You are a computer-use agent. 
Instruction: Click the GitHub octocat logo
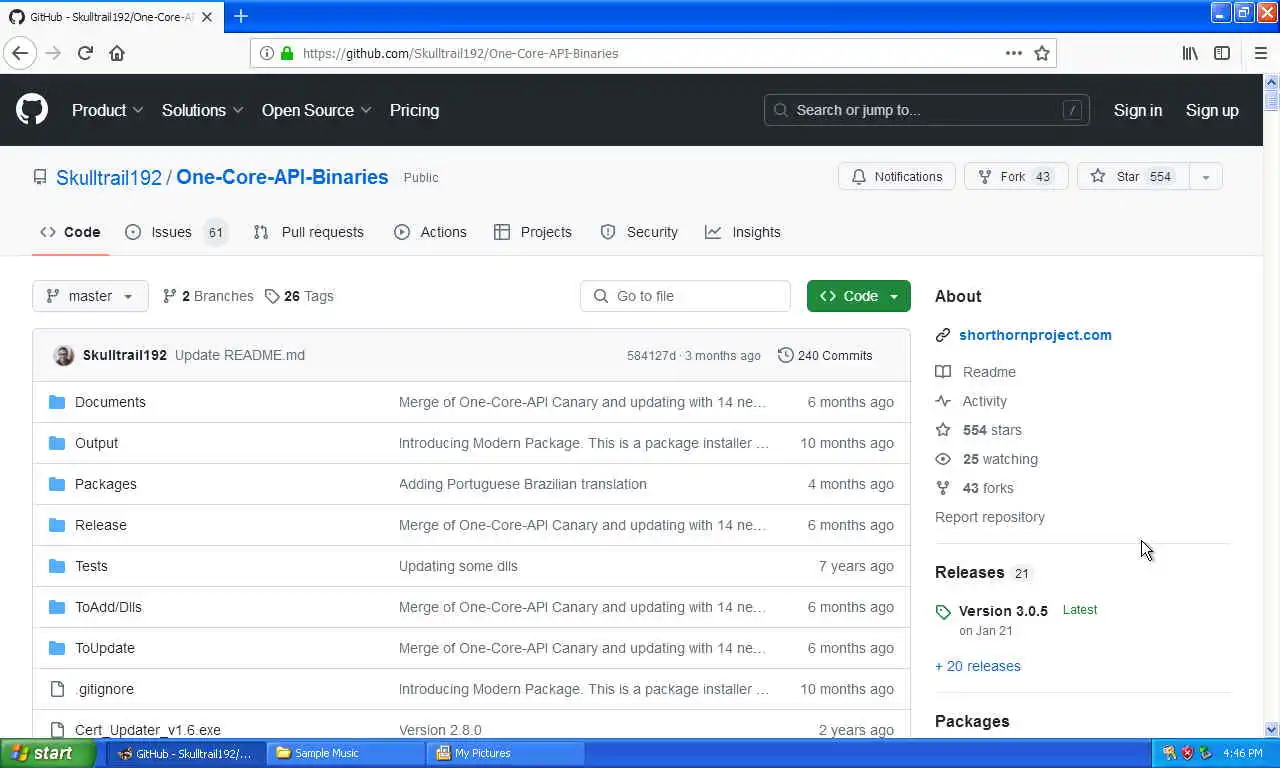click(32, 110)
